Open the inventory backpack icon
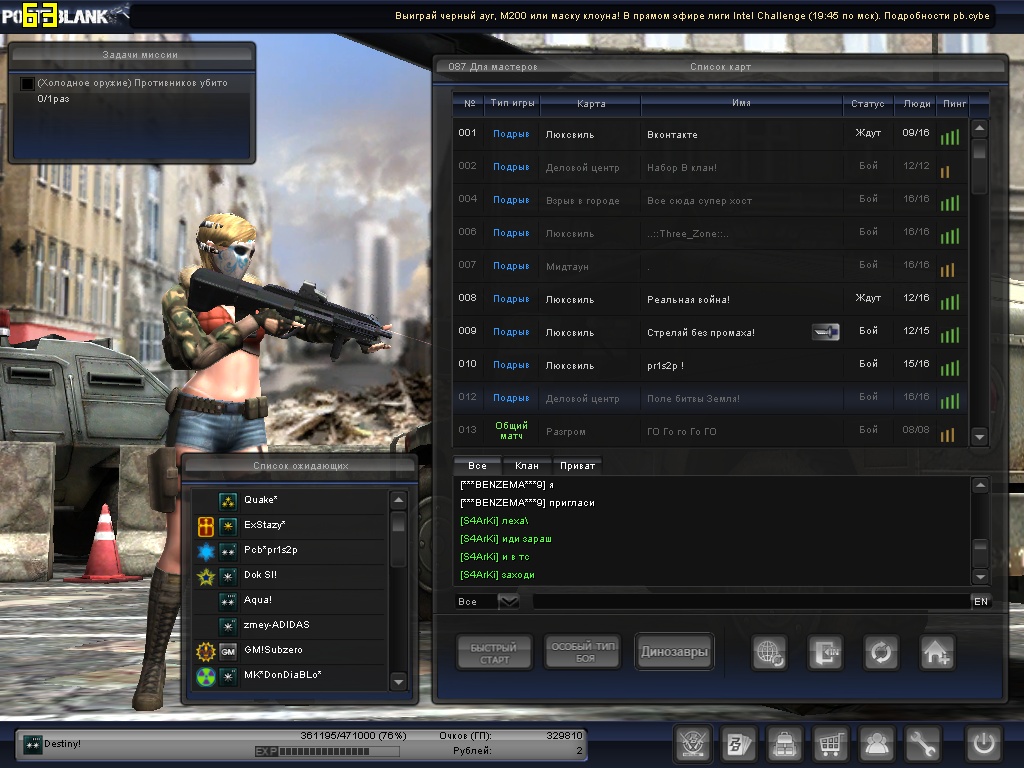The width and height of the screenshot is (1024, 768). coord(784,743)
